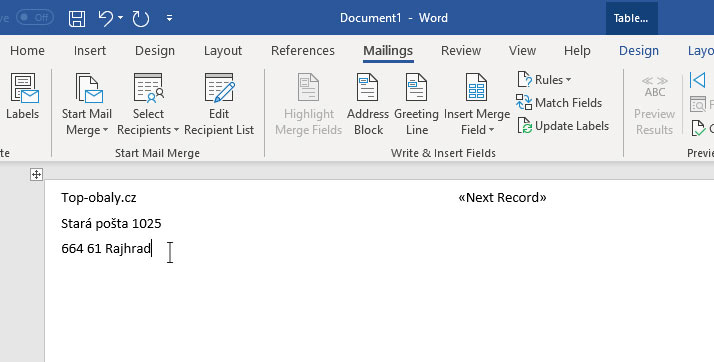Click the table move handle
This screenshot has height=362, width=714.
(x=36, y=174)
